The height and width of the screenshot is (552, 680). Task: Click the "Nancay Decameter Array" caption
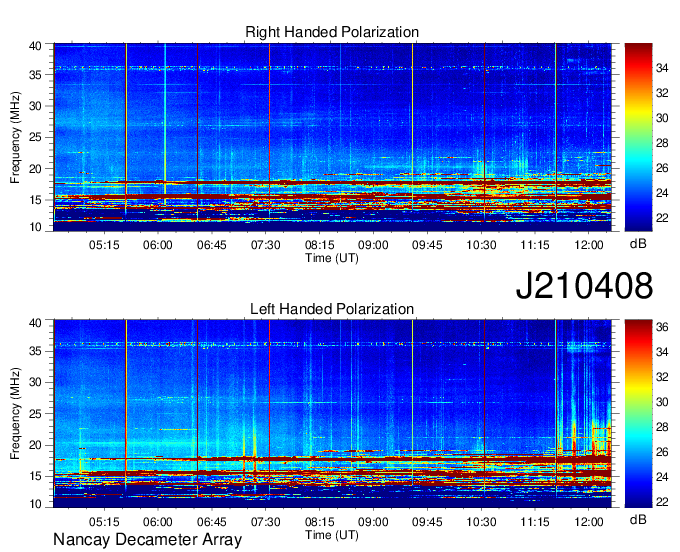click(147, 540)
